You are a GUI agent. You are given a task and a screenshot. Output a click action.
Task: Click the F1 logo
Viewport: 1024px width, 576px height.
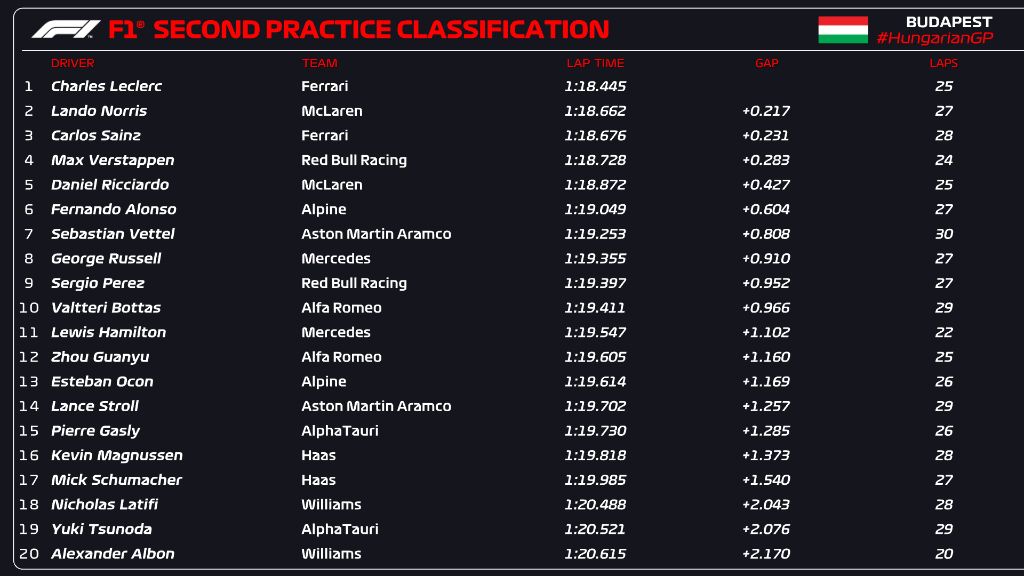coord(65,30)
